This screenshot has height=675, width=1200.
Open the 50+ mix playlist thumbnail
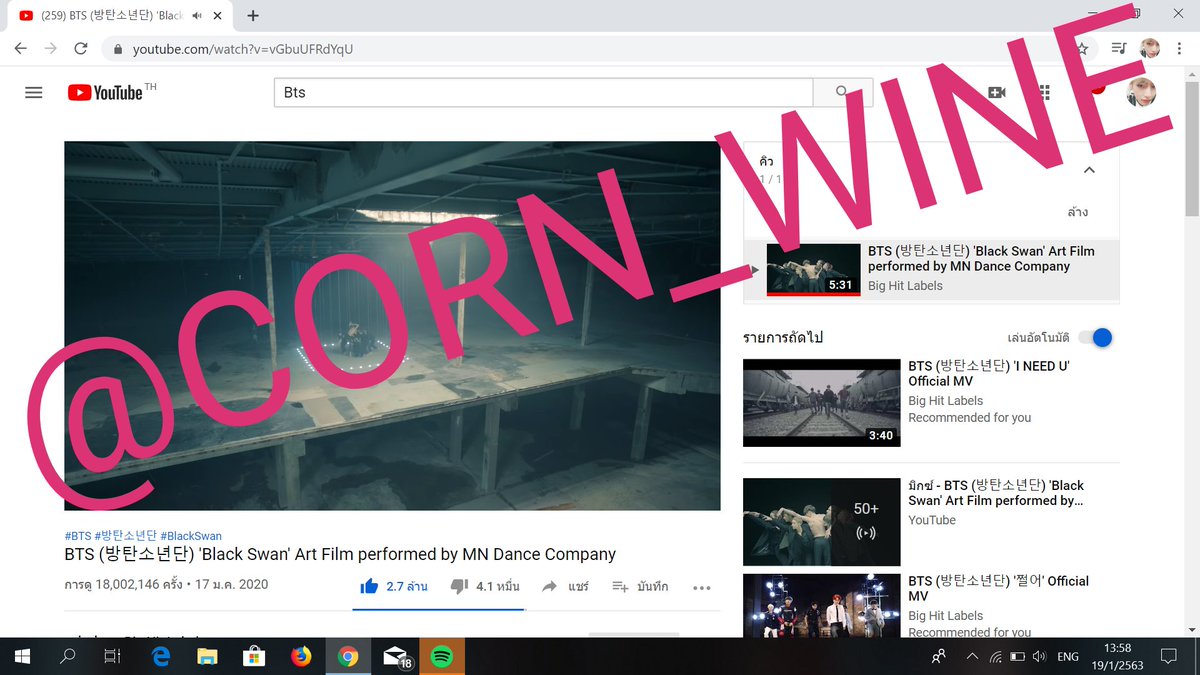point(822,522)
